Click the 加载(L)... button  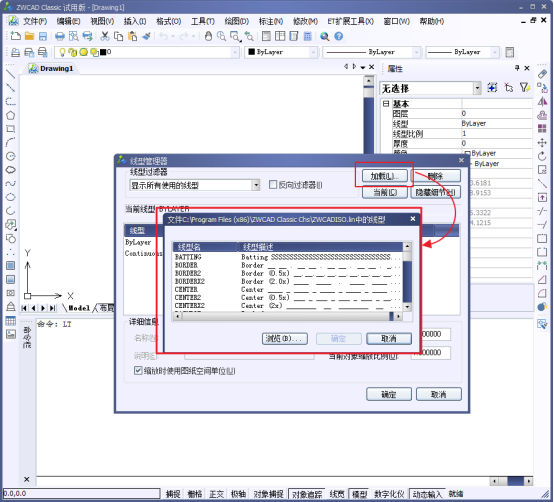(x=384, y=176)
